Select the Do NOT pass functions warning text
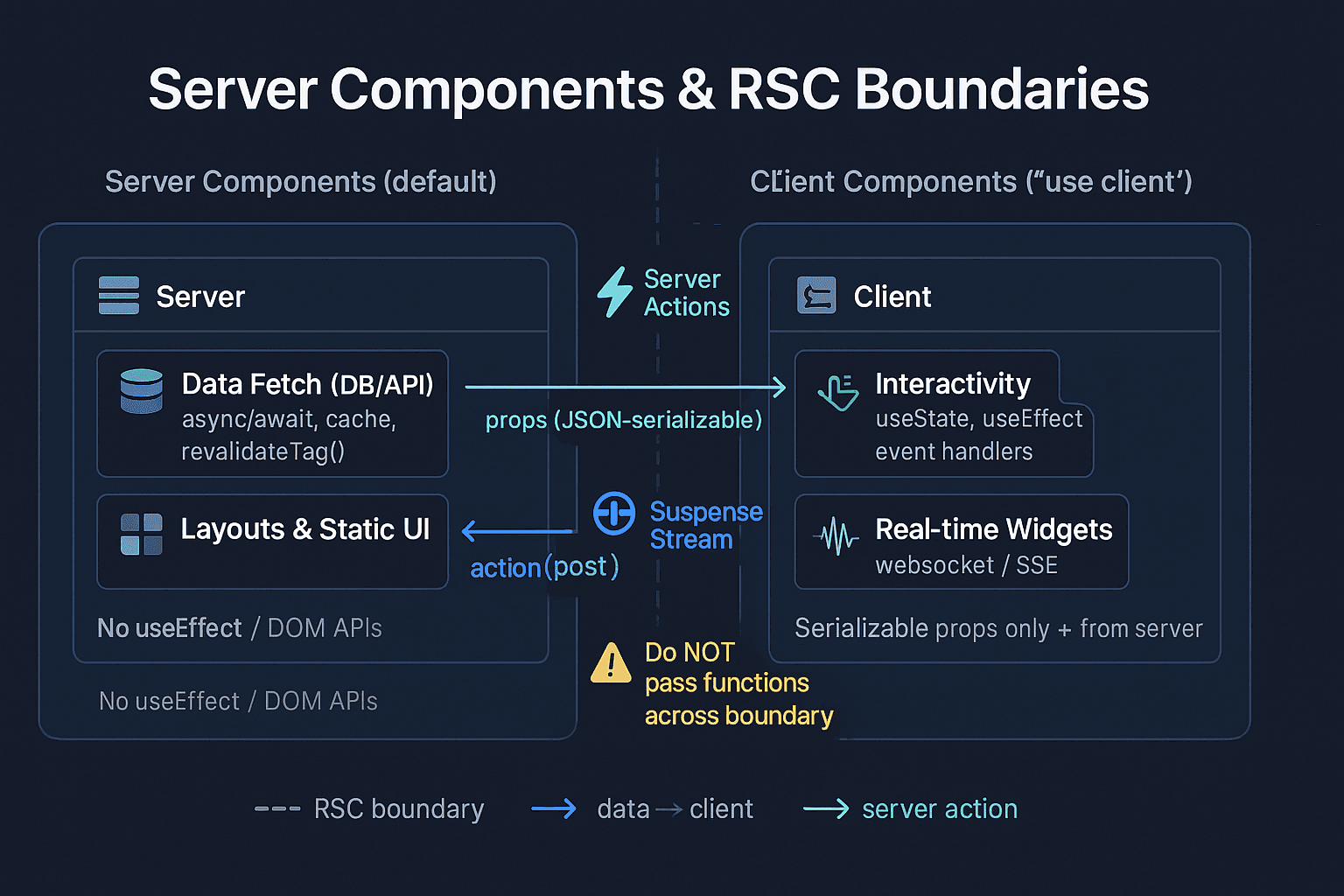1344x896 pixels. [x=739, y=684]
